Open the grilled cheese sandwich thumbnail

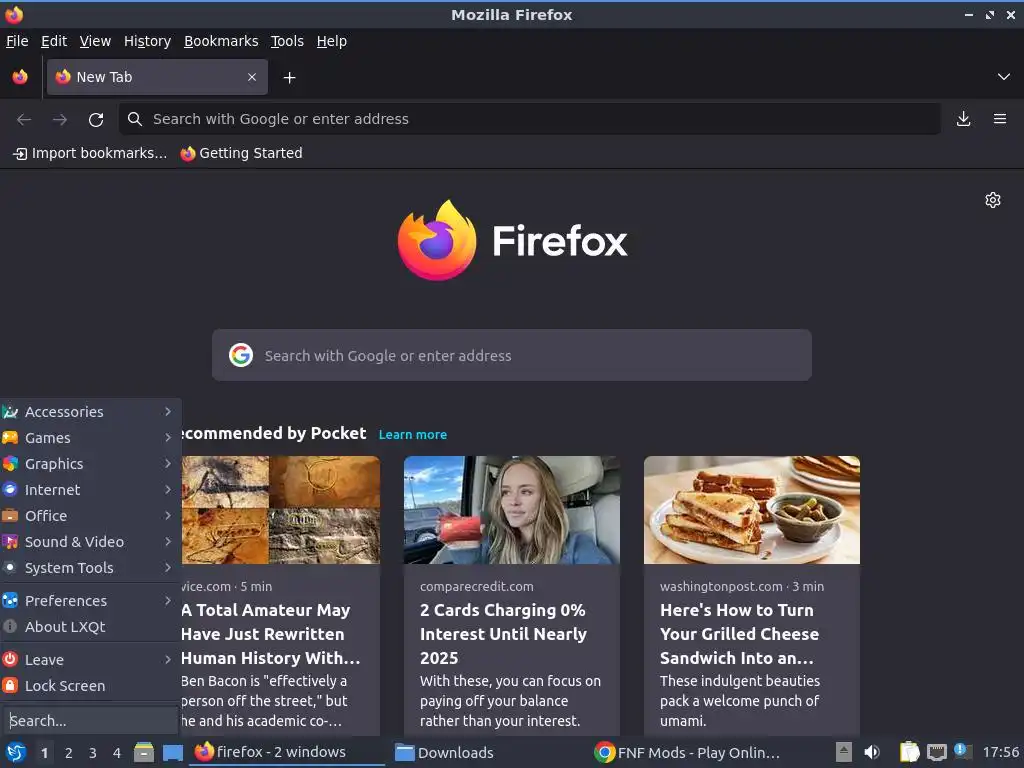[752, 510]
